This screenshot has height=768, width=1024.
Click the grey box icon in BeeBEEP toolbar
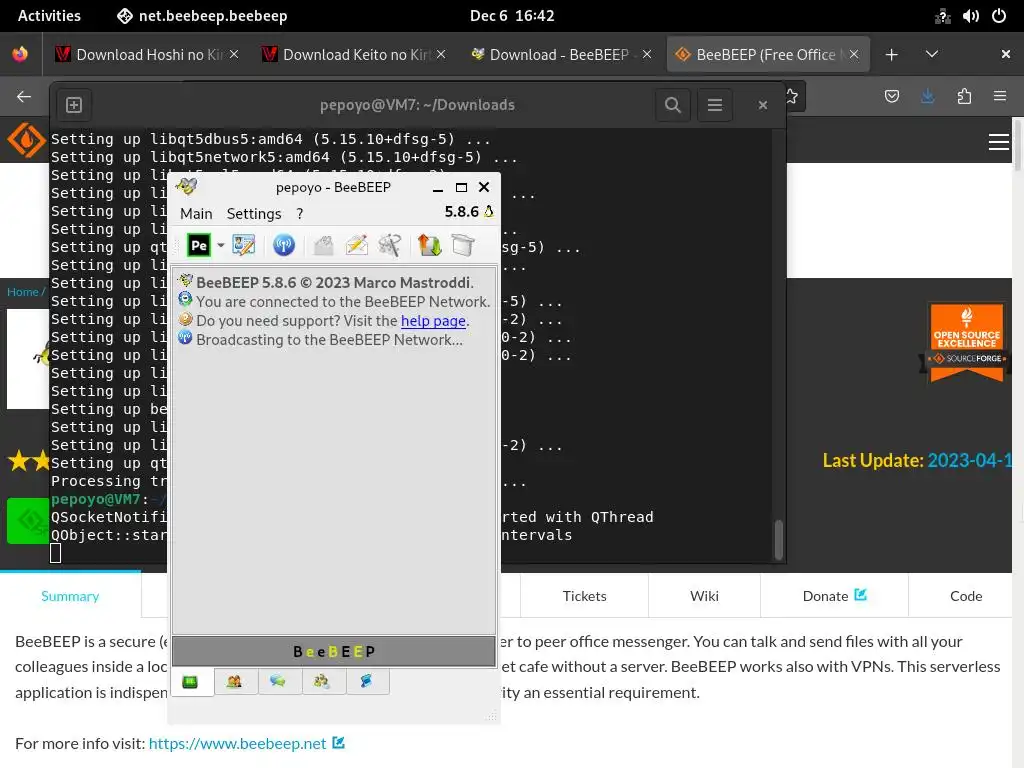tap(462, 246)
